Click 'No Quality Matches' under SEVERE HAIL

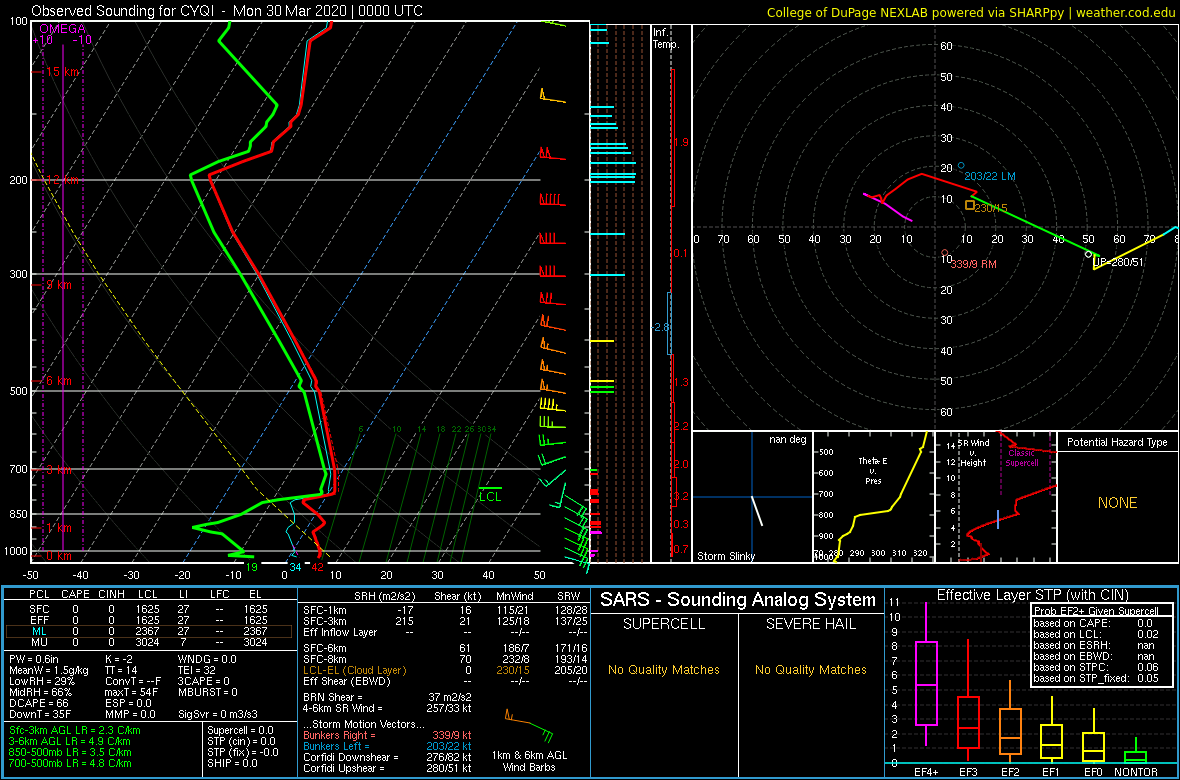click(x=811, y=669)
